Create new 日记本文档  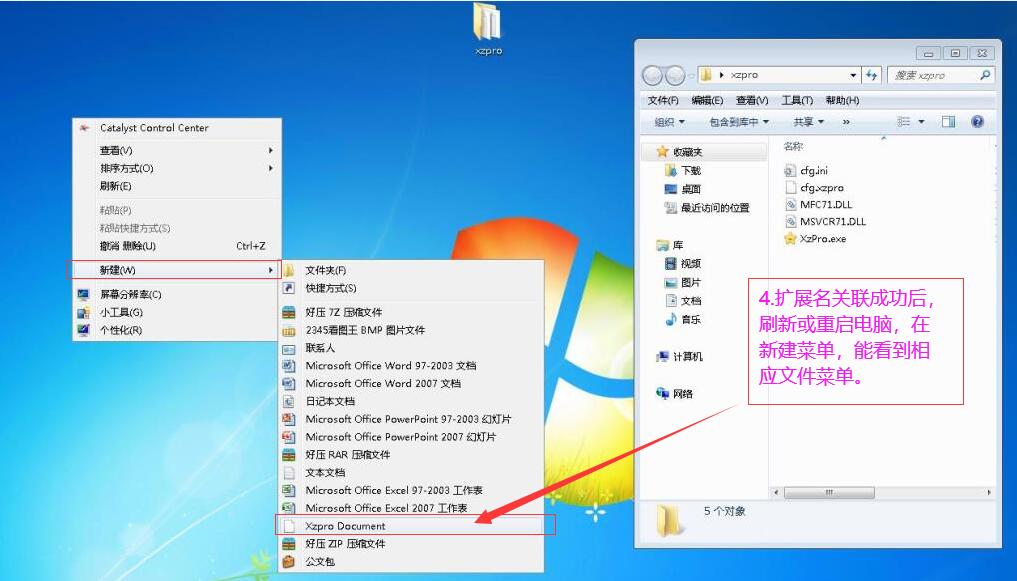coord(411,401)
